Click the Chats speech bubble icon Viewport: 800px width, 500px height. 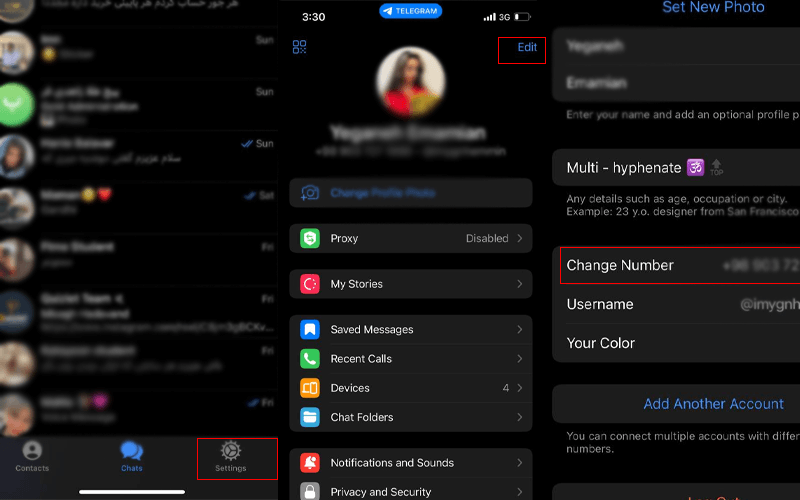132,451
